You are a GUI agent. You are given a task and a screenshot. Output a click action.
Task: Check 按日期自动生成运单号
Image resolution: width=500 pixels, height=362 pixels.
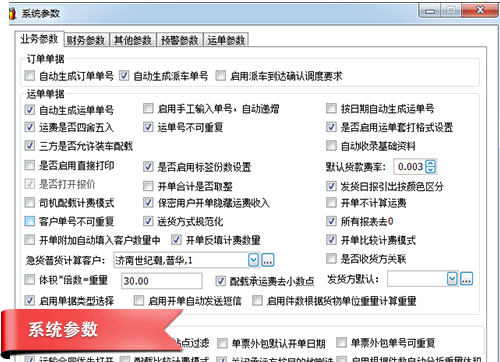pos(331,108)
